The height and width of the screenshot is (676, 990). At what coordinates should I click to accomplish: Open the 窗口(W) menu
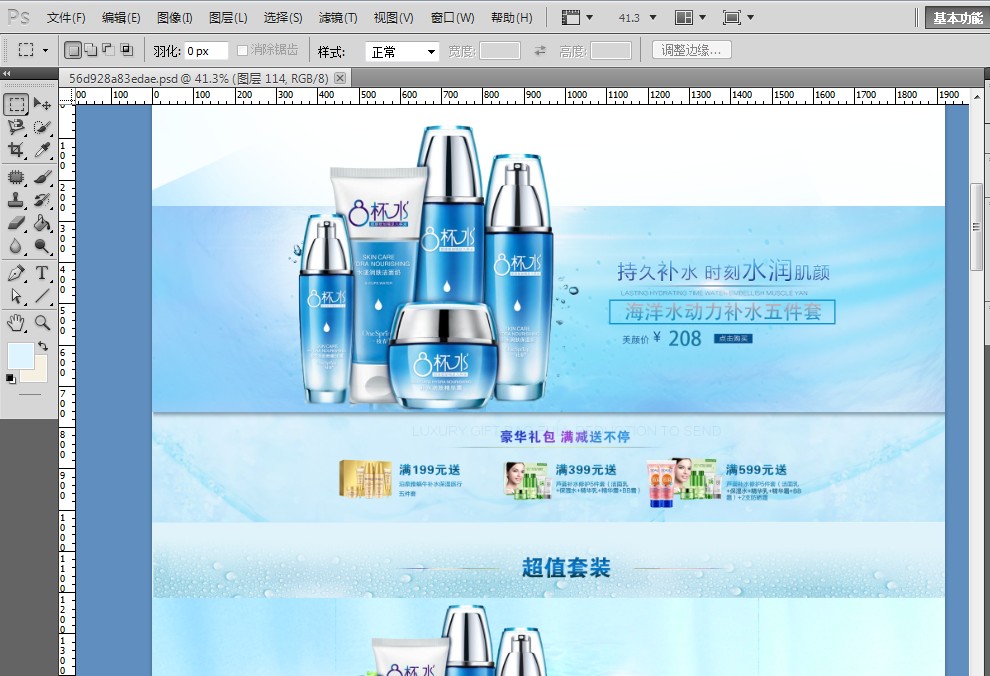coord(452,18)
